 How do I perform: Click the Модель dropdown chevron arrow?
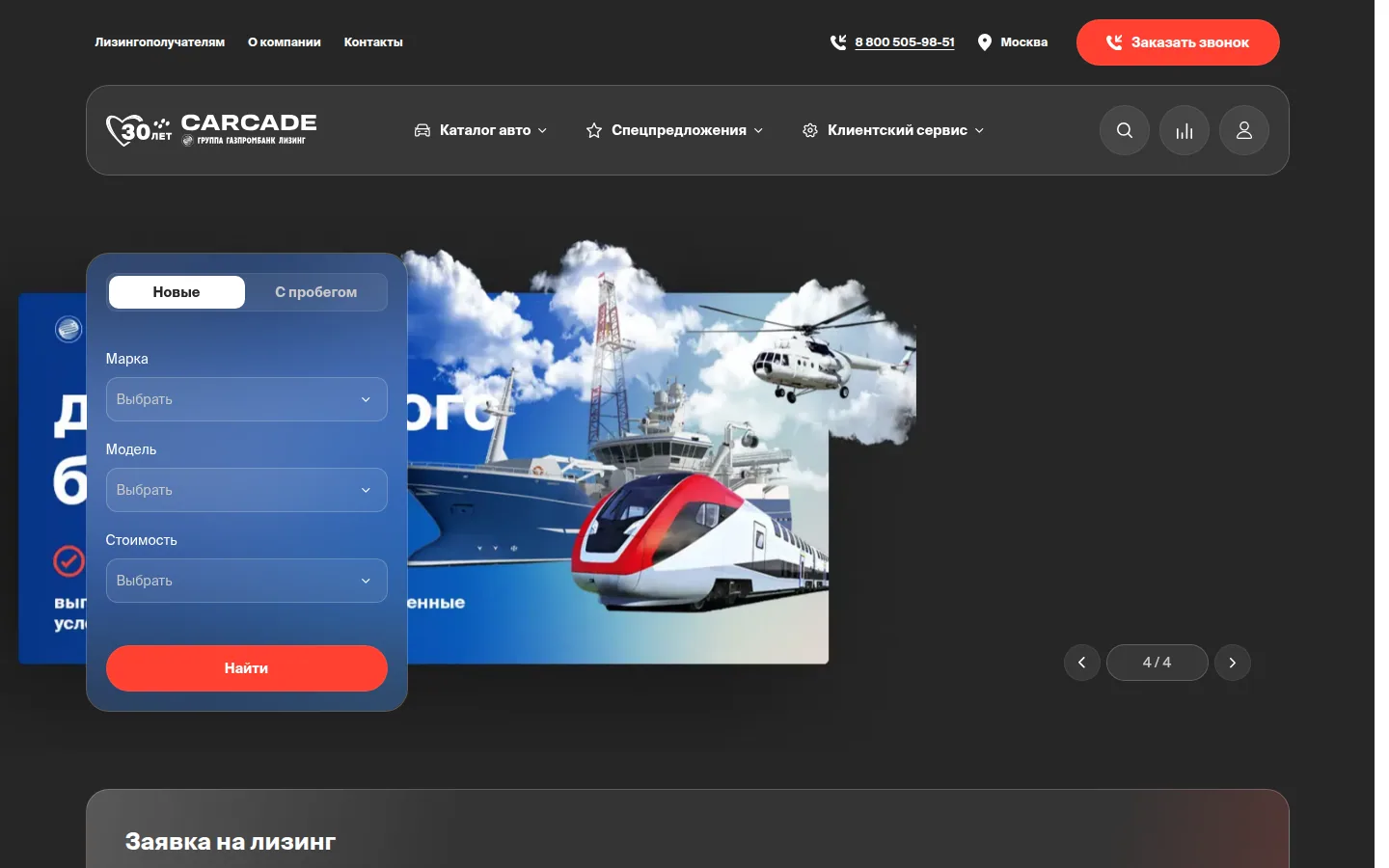(x=366, y=490)
